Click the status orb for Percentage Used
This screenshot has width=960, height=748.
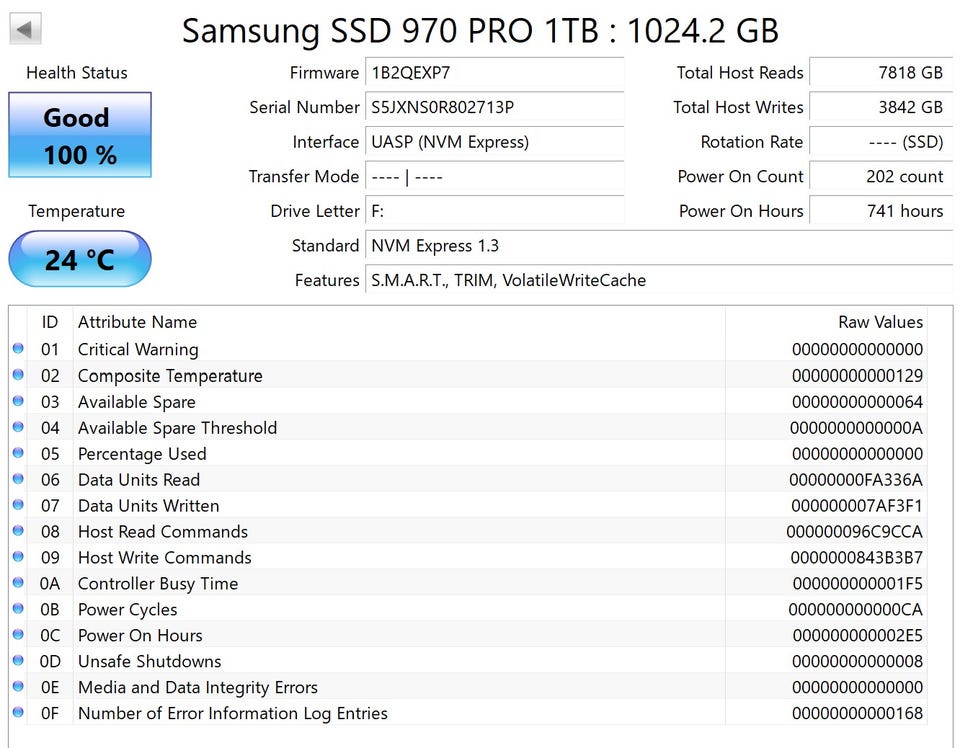[18, 453]
